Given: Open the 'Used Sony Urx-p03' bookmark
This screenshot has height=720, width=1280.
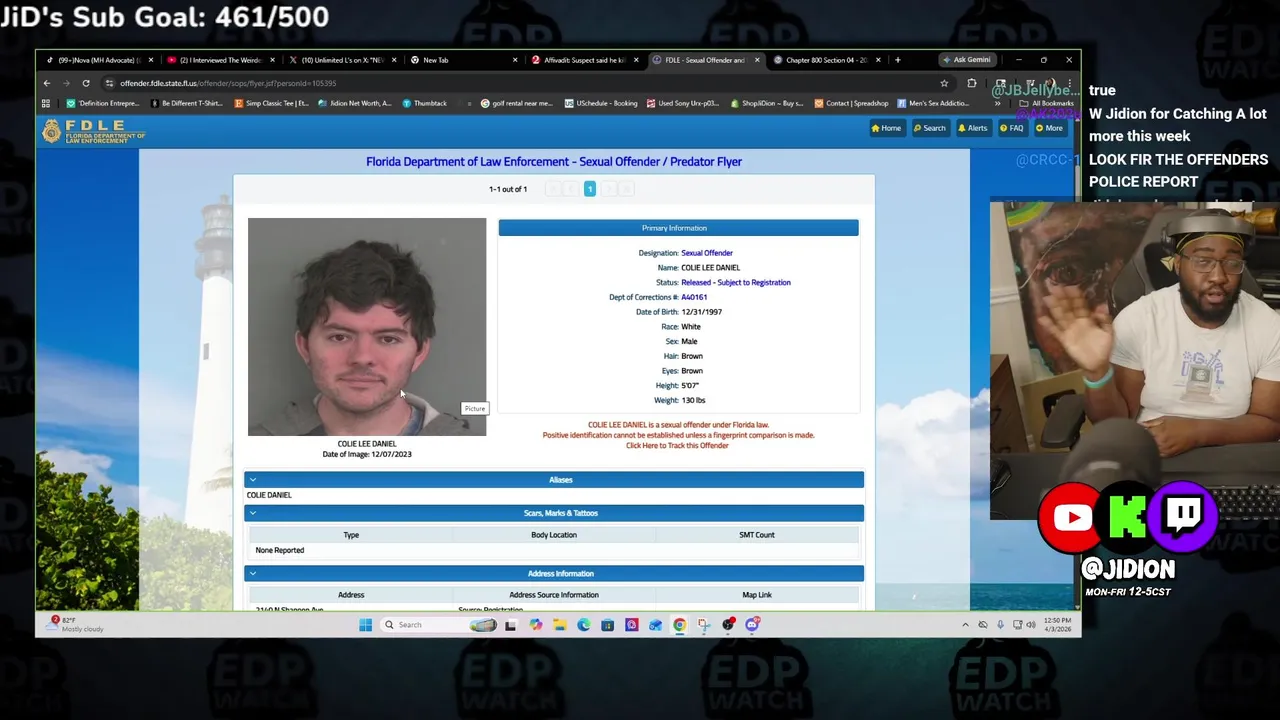Looking at the screenshot, I should [683, 103].
